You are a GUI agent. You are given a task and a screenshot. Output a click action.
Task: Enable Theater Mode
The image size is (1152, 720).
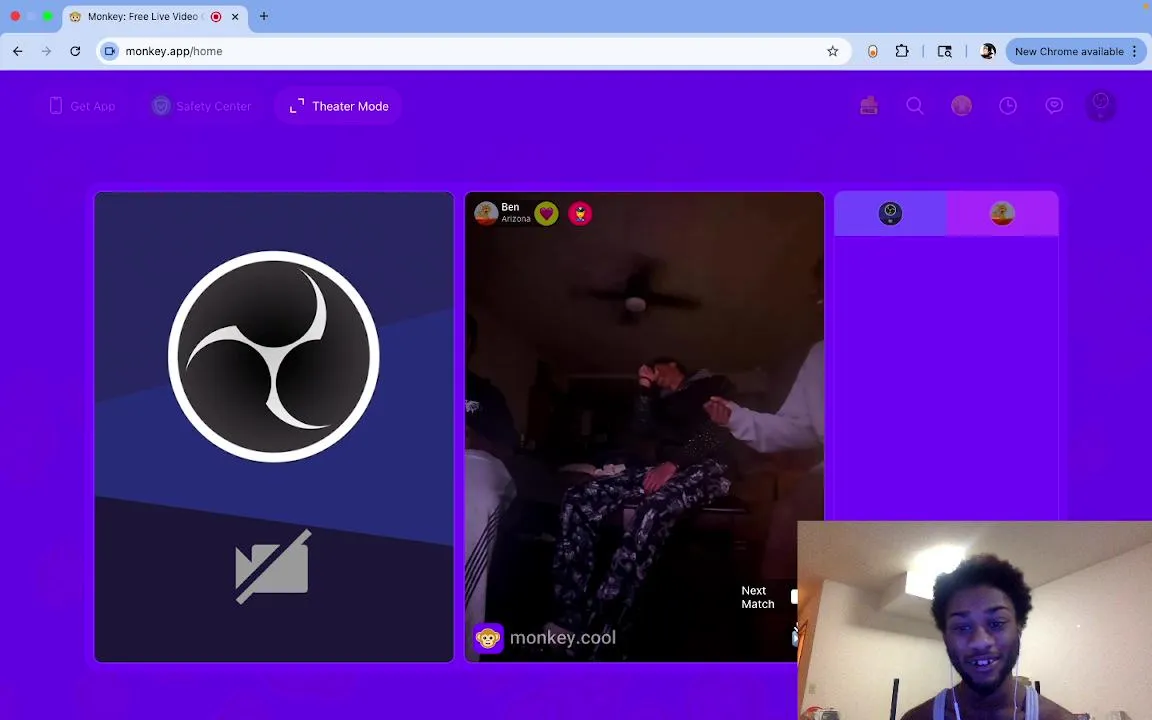(x=339, y=106)
